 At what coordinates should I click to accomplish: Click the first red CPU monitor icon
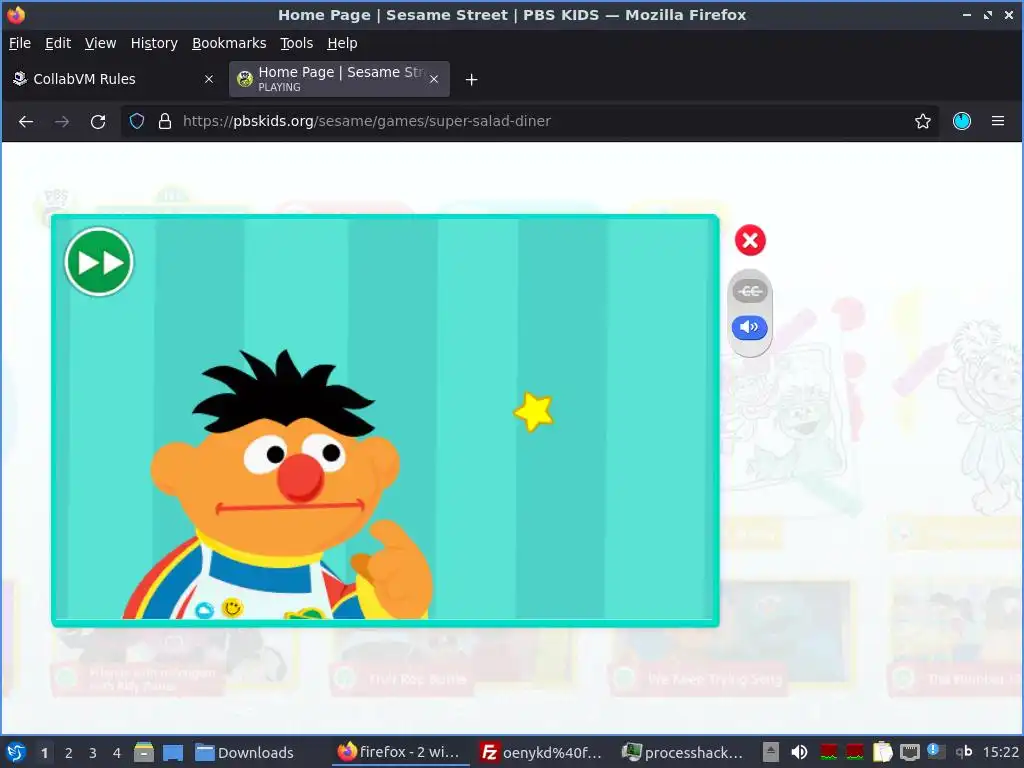pos(829,752)
